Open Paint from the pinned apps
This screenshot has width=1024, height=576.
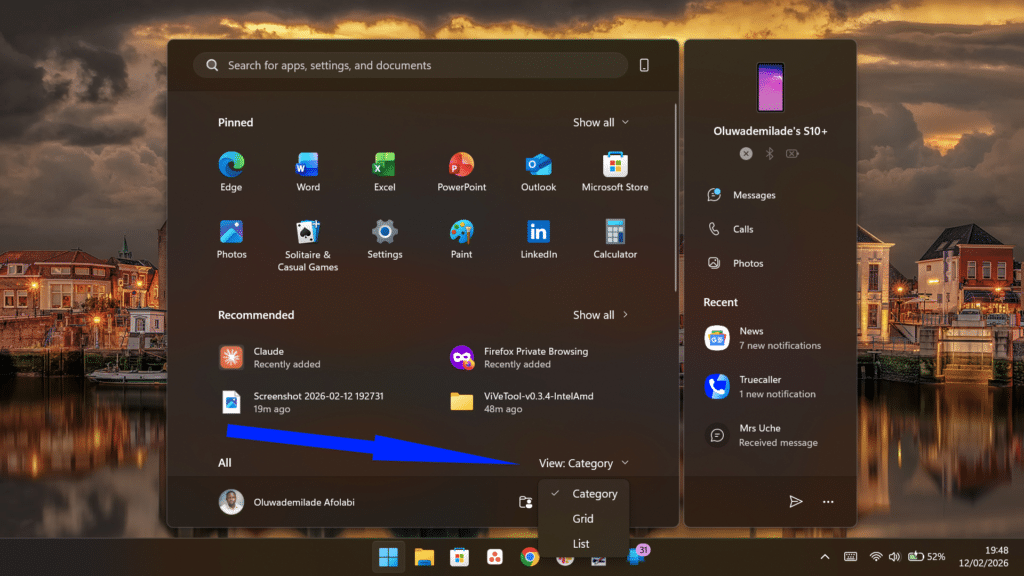(x=461, y=238)
